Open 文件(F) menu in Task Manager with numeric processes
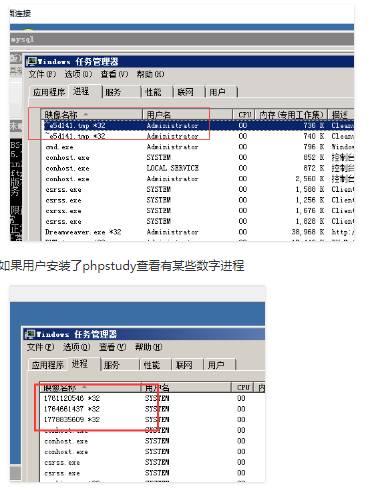The width and height of the screenshot is (378, 491). (x=40, y=347)
